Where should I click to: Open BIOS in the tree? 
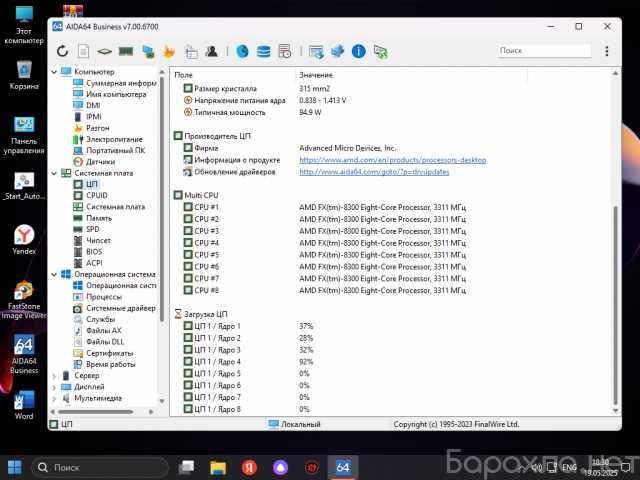coord(87,252)
